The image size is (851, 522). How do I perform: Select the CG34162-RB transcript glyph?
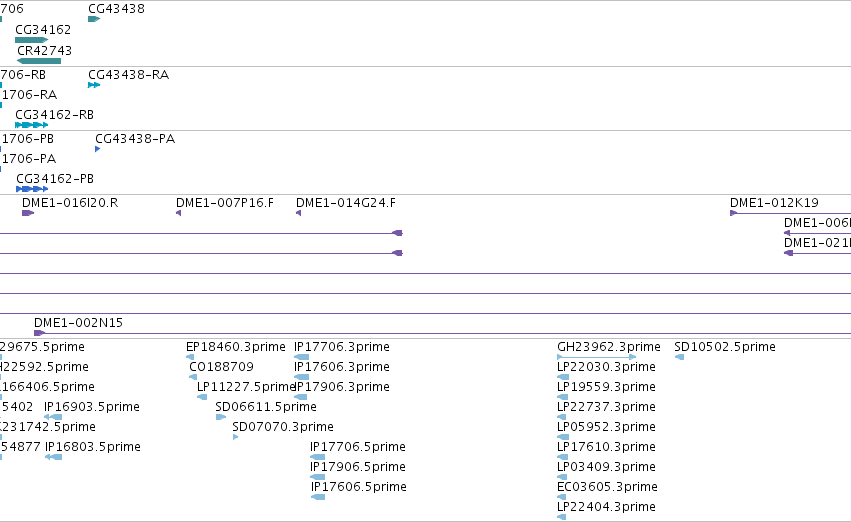click(x=31, y=125)
